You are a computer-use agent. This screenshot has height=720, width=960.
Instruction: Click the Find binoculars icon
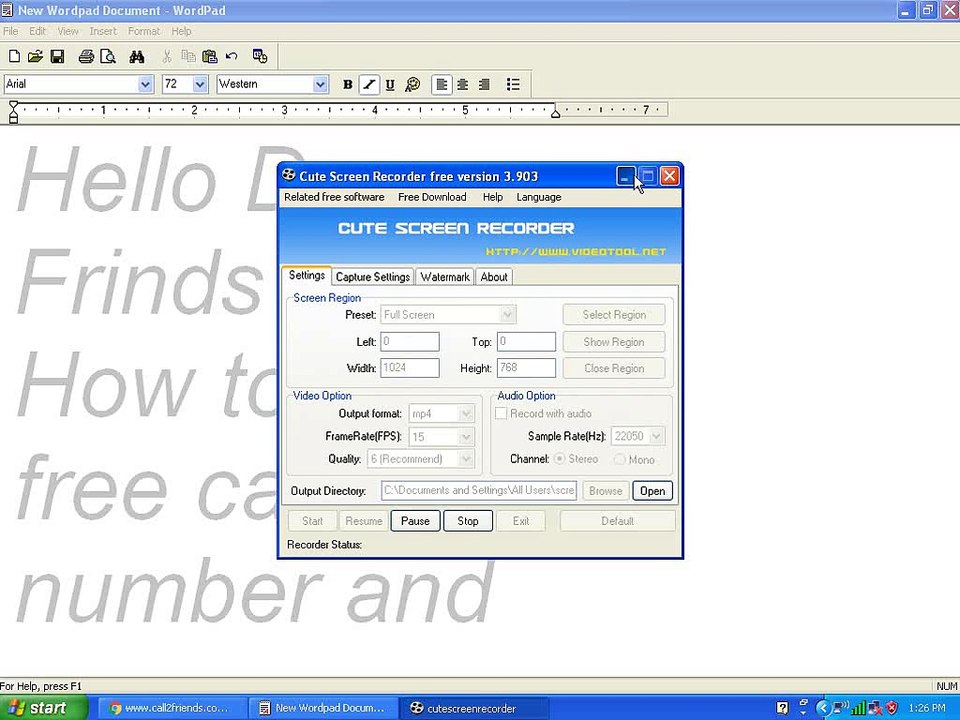[137, 56]
